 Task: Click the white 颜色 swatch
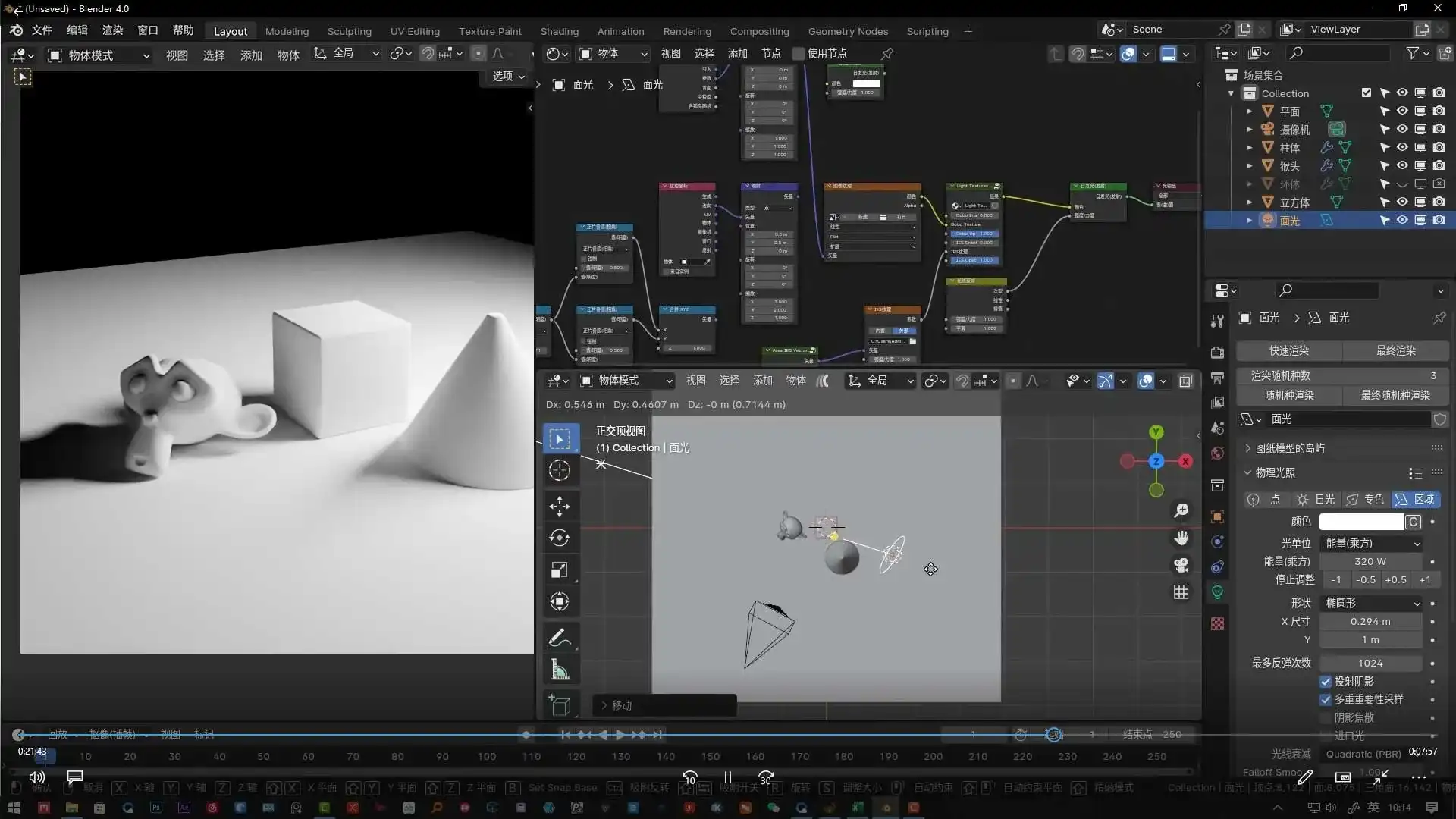pos(1361,522)
